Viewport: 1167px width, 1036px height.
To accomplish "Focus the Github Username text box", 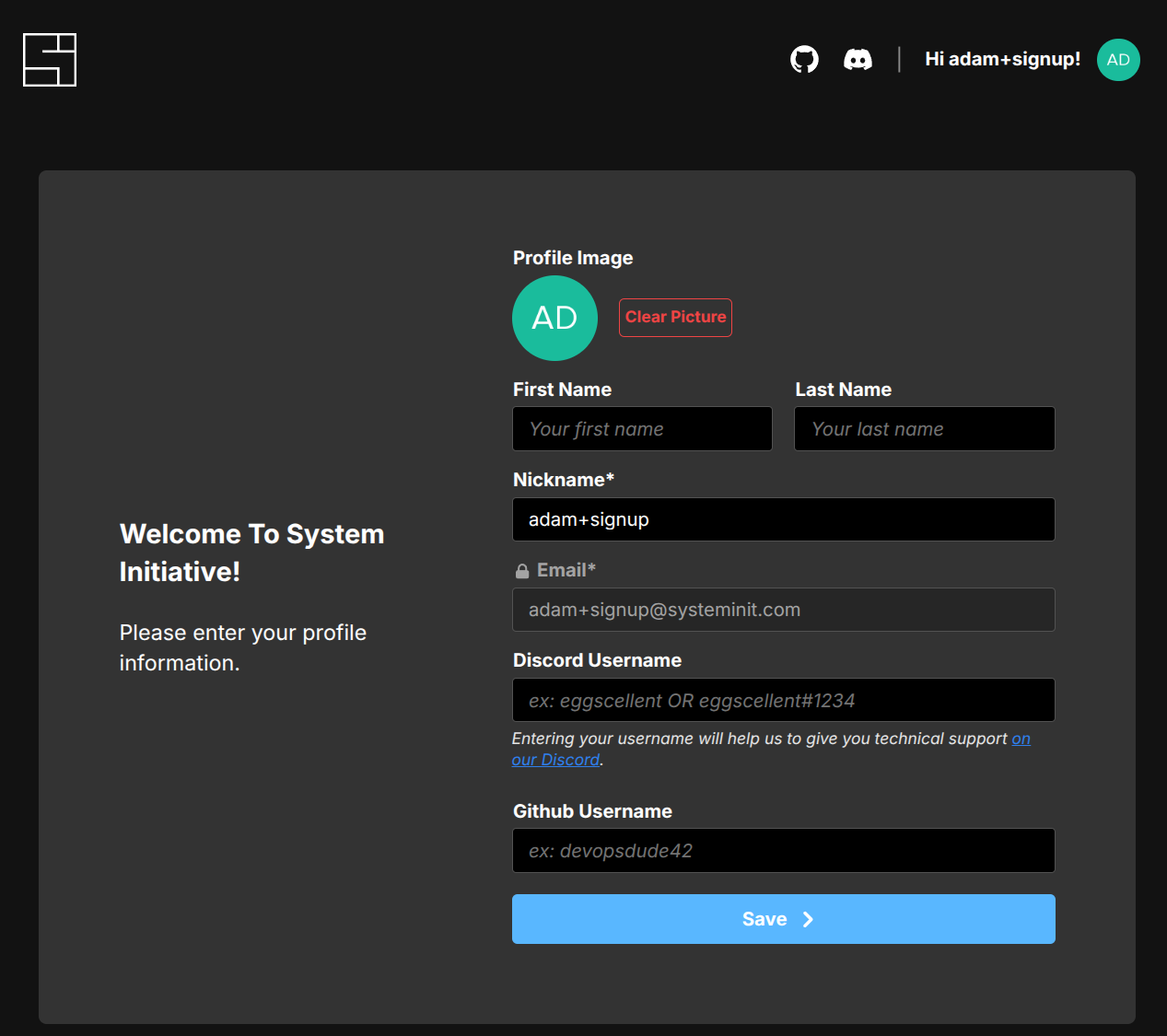I will 783,851.
